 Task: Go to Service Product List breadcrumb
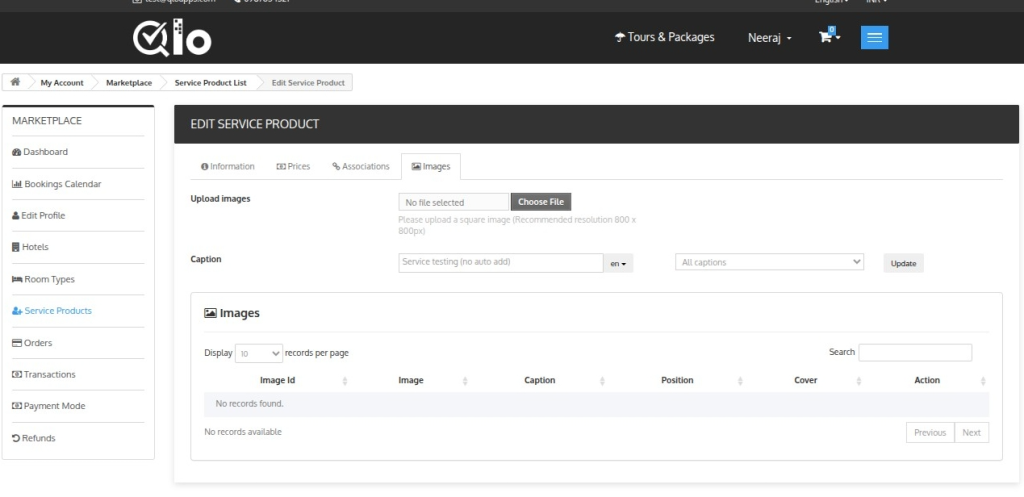click(210, 83)
